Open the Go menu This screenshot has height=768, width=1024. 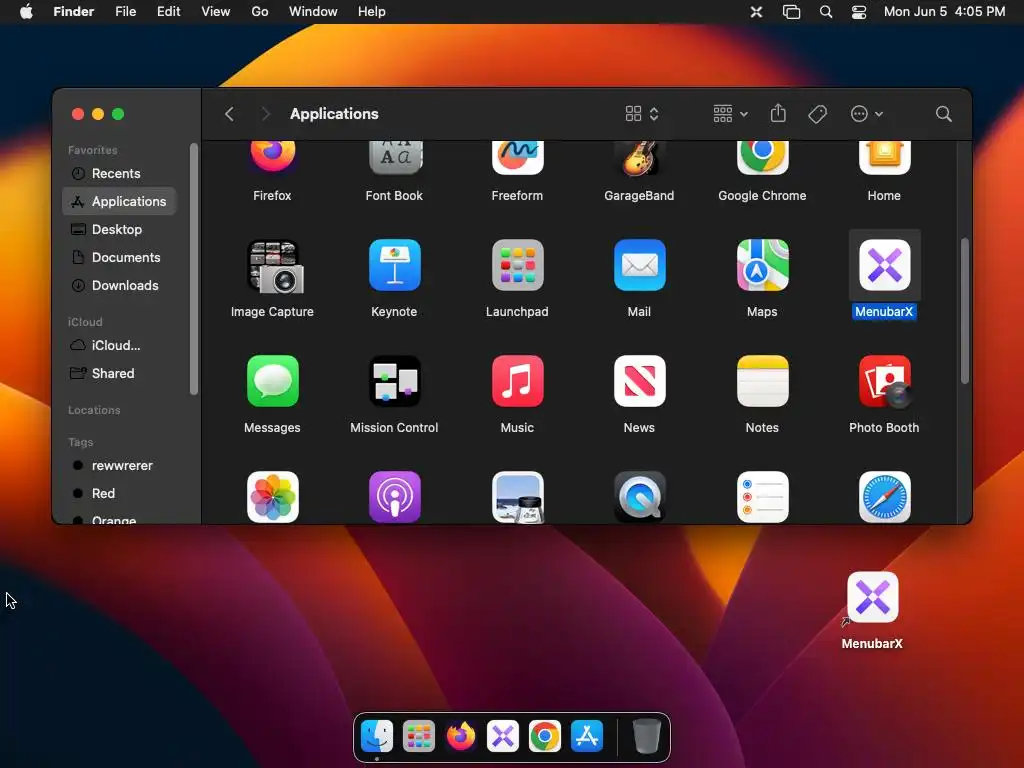[260, 12]
